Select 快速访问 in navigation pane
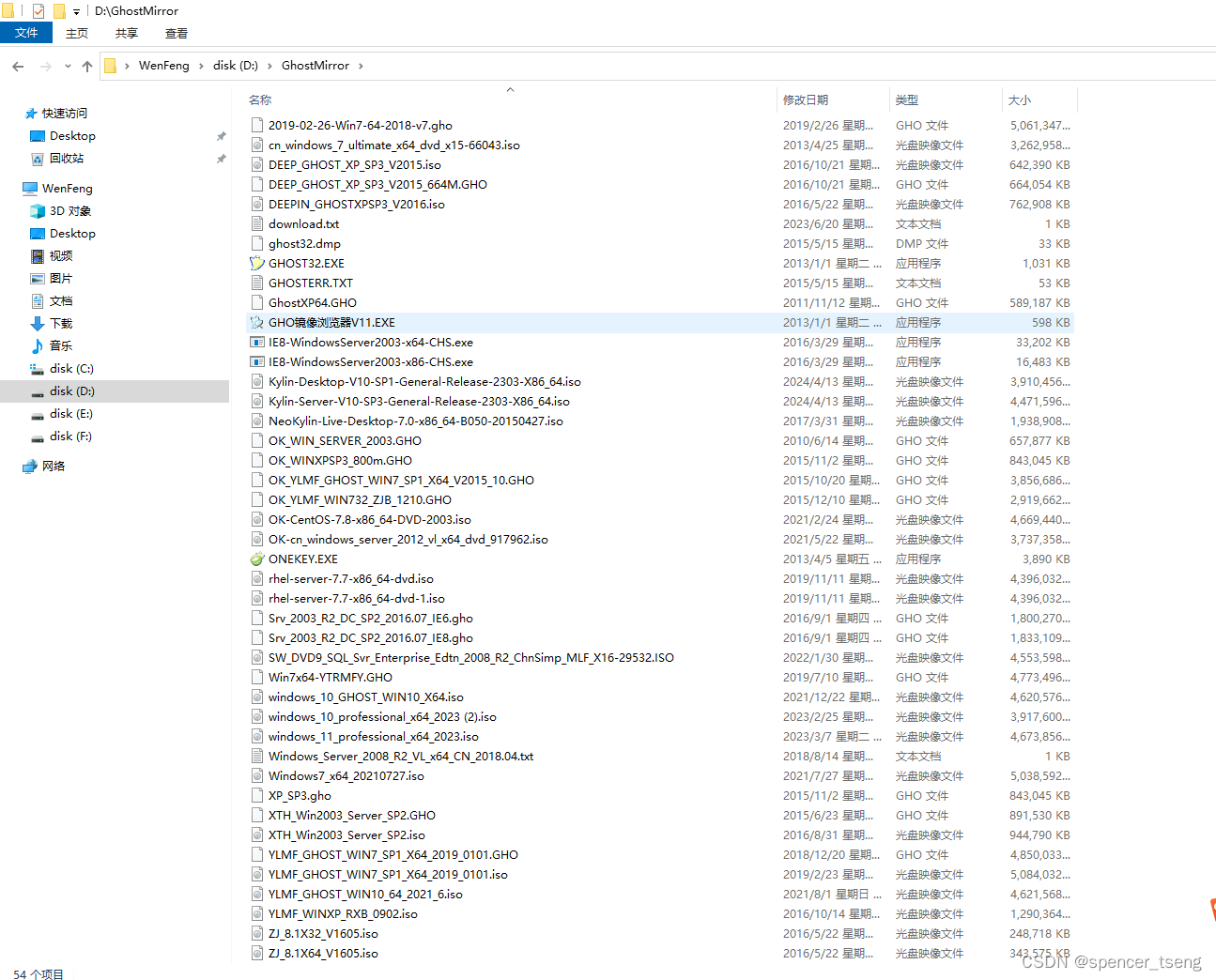Image resolution: width=1216 pixels, height=980 pixels. point(65,114)
